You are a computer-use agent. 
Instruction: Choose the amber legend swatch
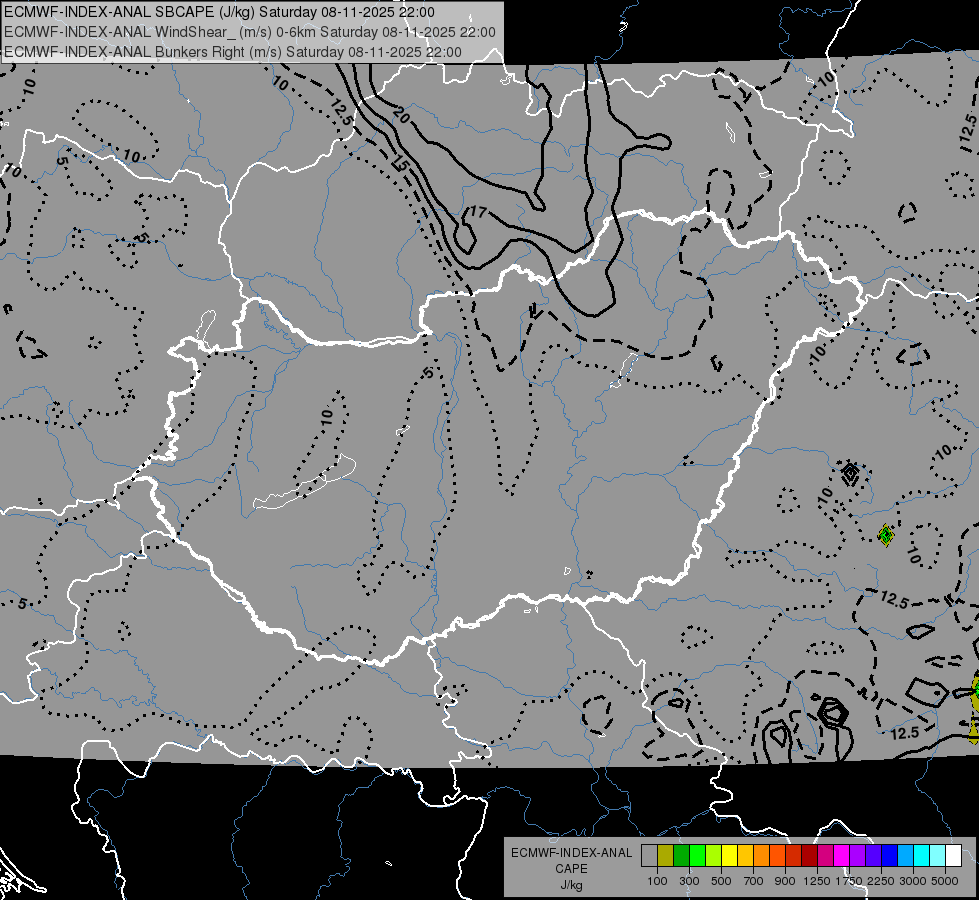pos(745,855)
